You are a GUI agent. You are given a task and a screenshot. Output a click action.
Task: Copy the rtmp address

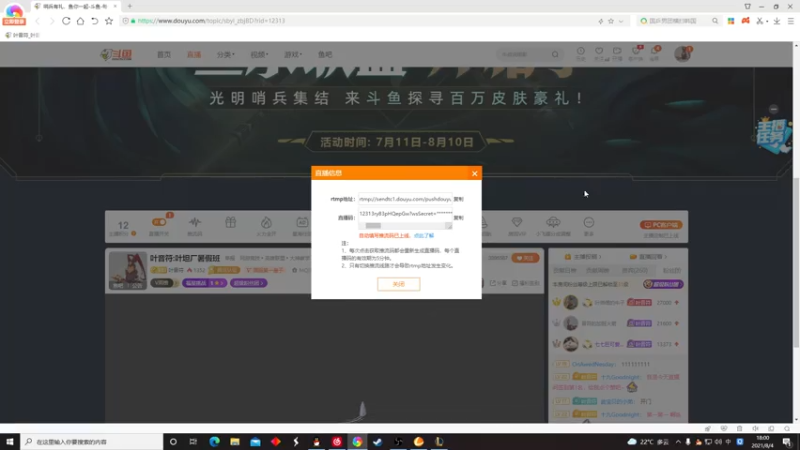pos(459,199)
